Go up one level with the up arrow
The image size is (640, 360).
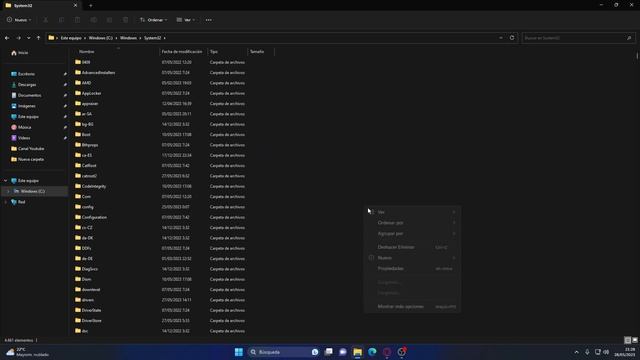(x=38, y=38)
